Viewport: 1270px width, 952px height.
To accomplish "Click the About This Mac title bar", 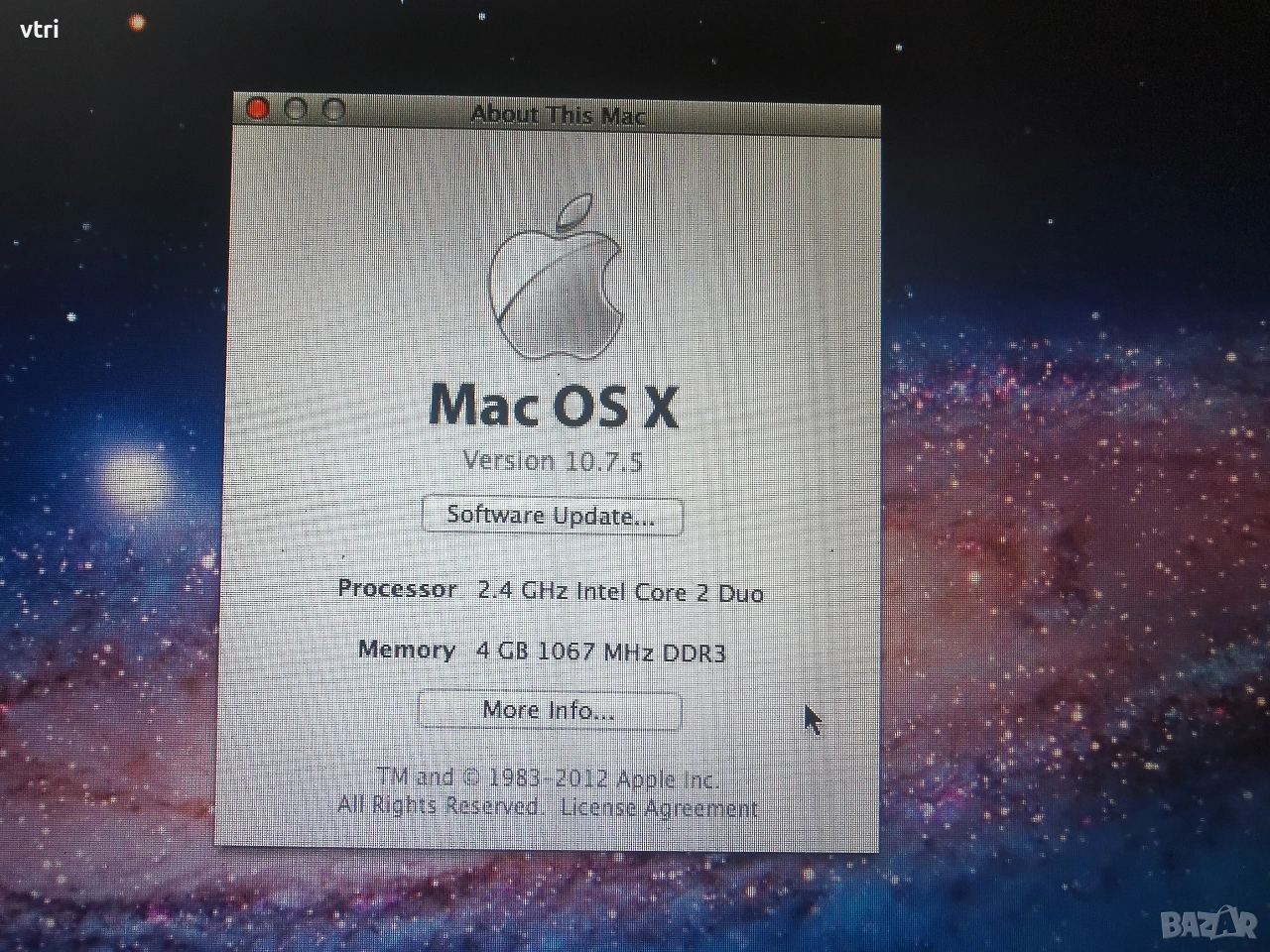I will (x=558, y=115).
